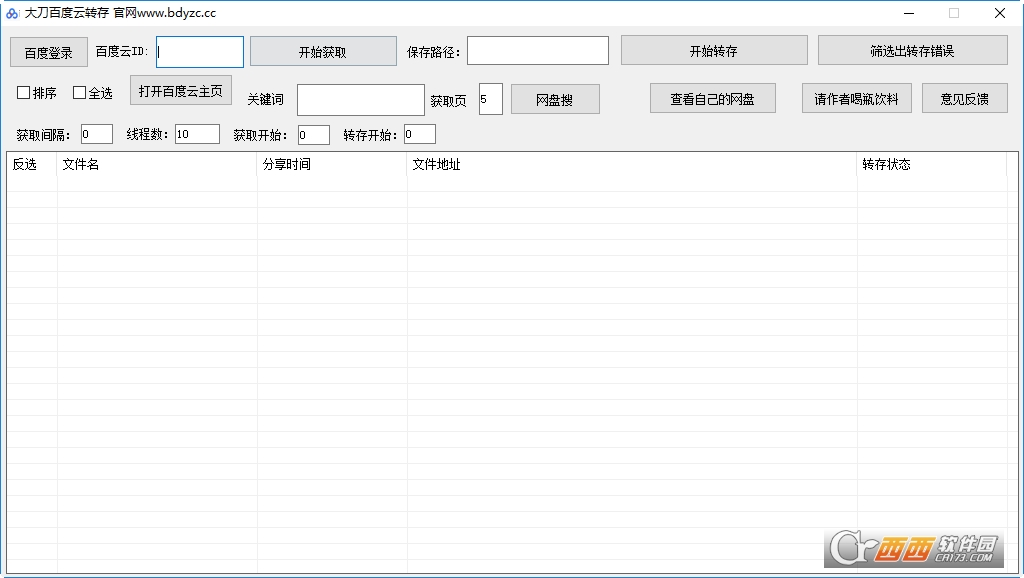Click the 文件地址 column header
The image size is (1024, 578).
[x=632, y=165]
